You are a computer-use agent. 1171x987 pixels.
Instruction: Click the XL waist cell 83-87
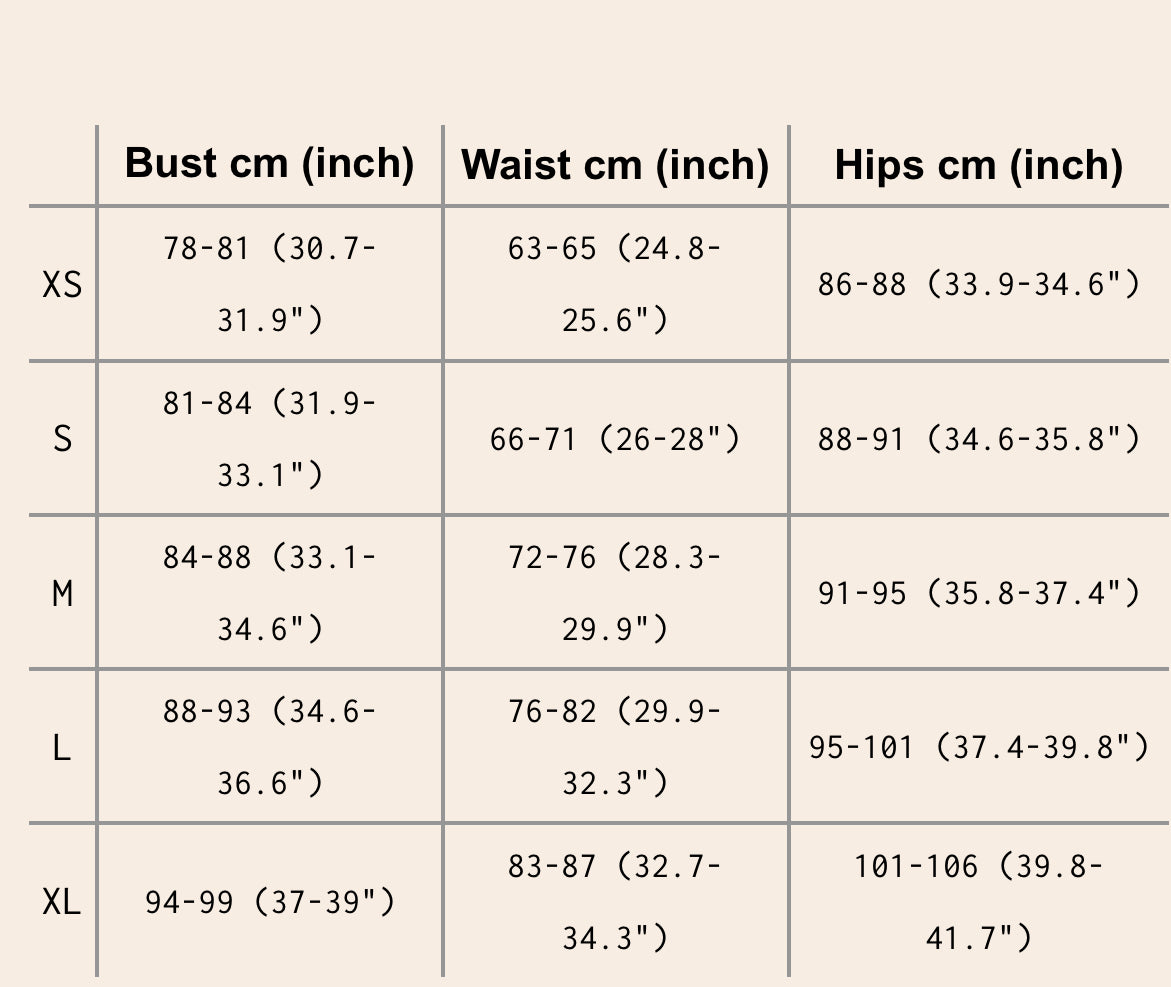[615, 902]
